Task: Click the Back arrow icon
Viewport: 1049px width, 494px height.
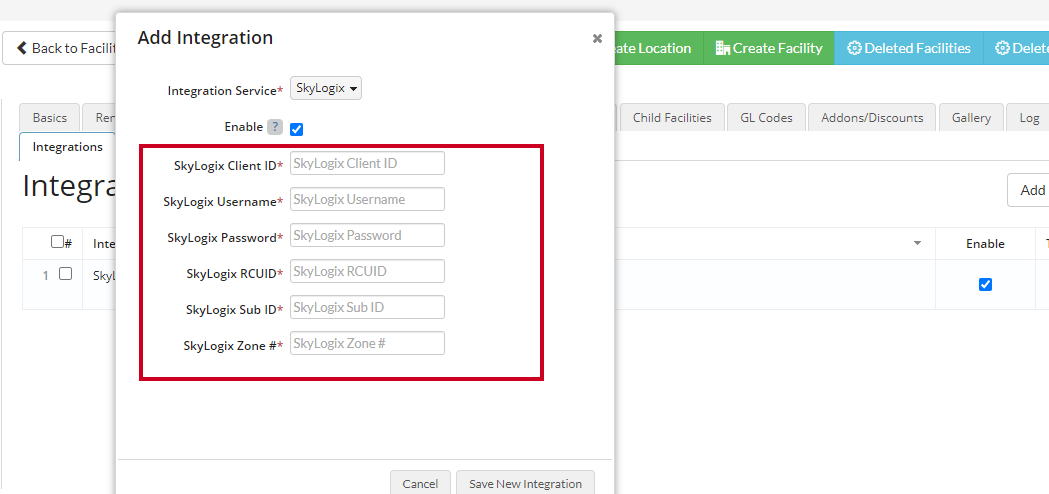Action: (x=22, y=48)
